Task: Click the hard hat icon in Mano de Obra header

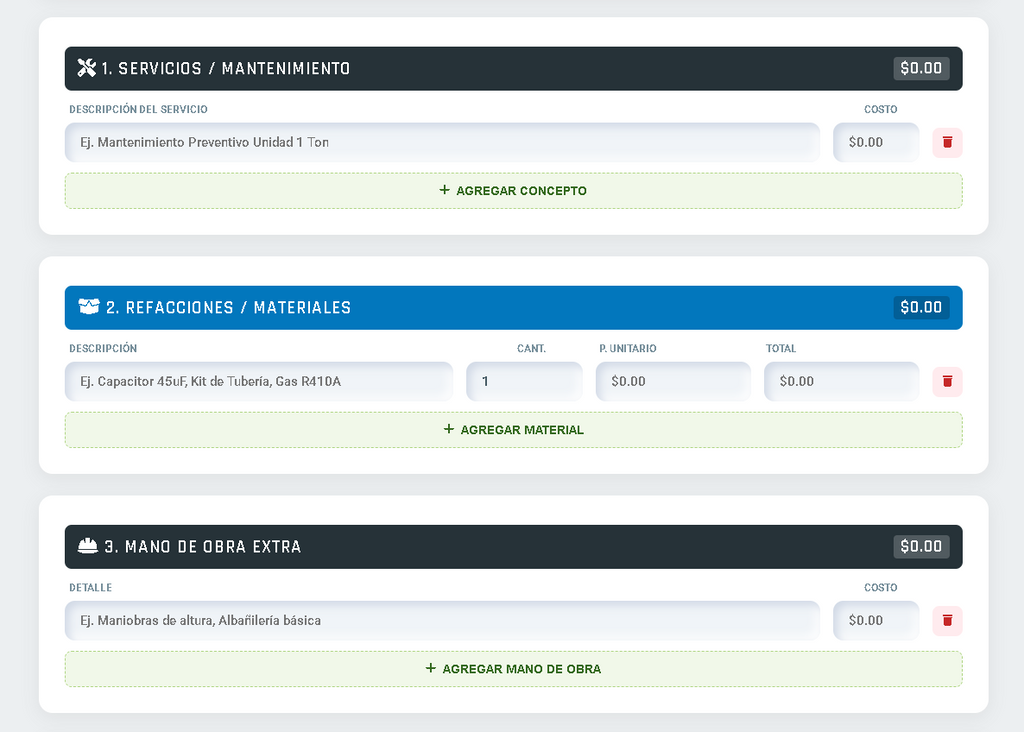Action: (88, 547)
